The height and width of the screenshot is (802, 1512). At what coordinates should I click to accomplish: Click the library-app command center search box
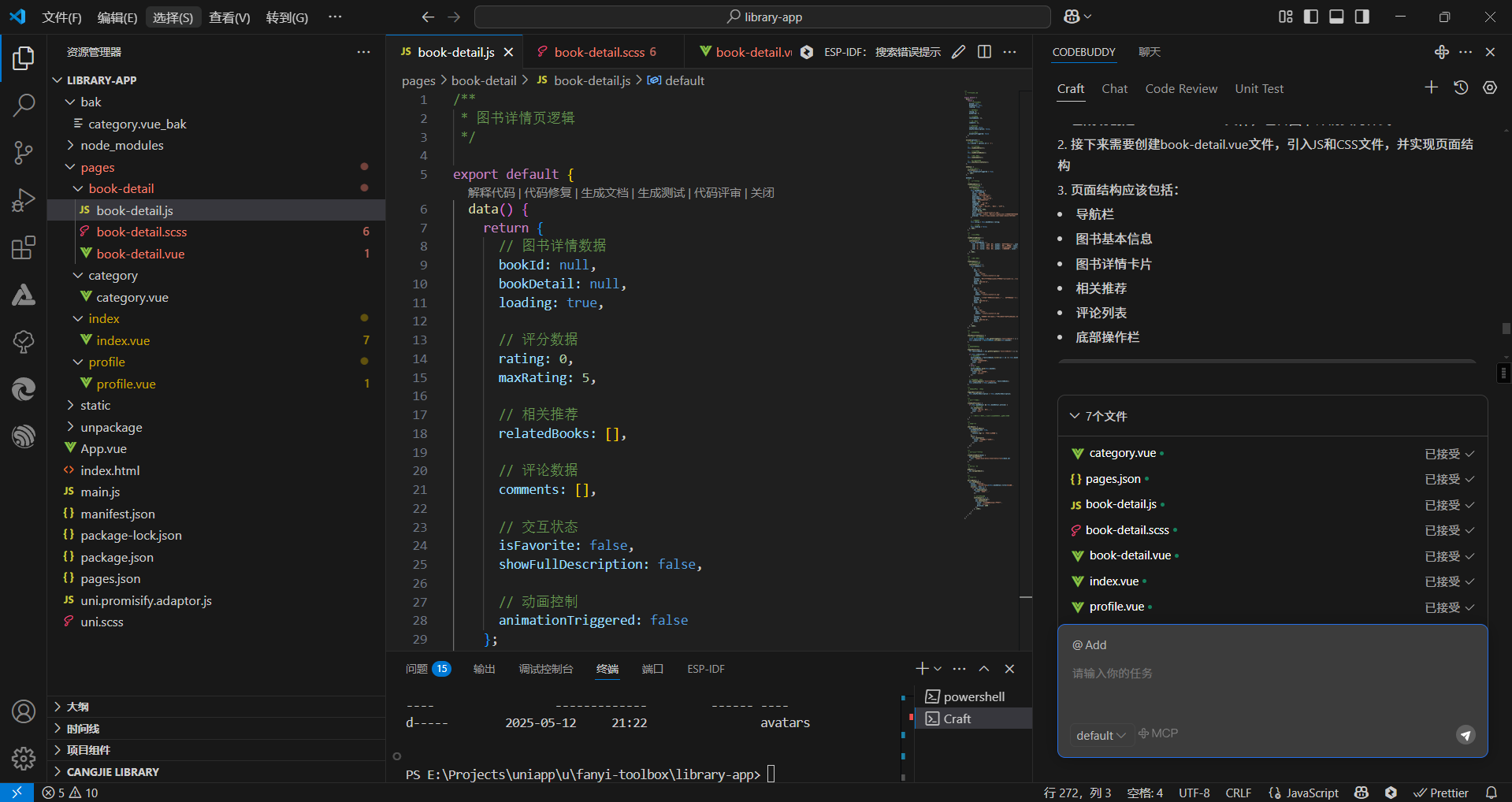762,17
